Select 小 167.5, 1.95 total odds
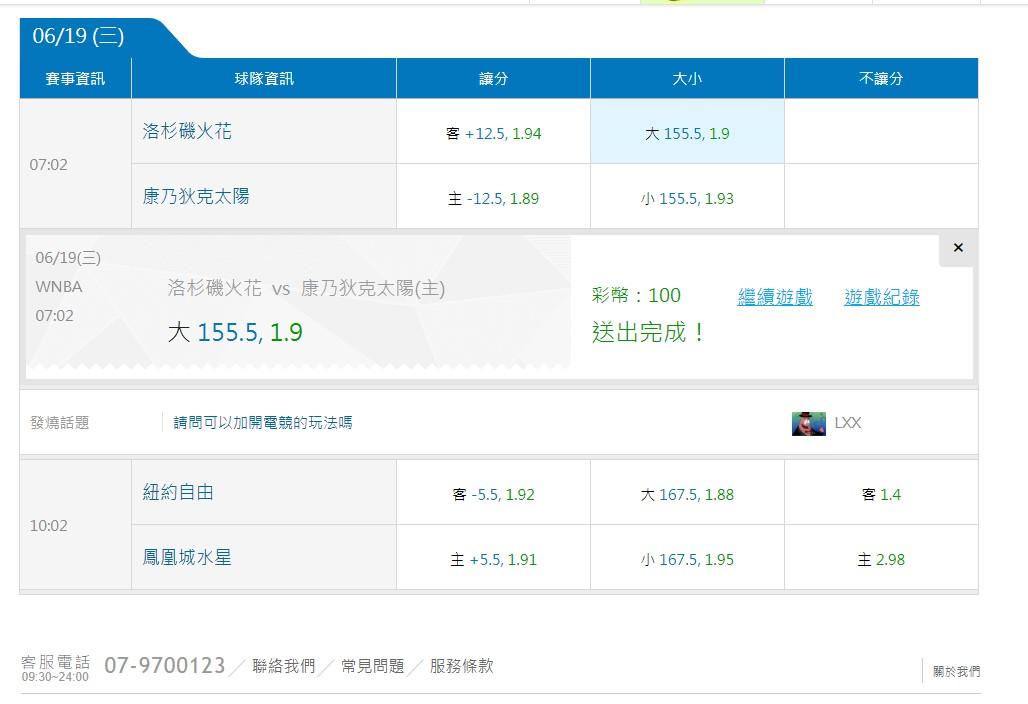Viewport: 1028px width, 704px height. click(687, 559)
